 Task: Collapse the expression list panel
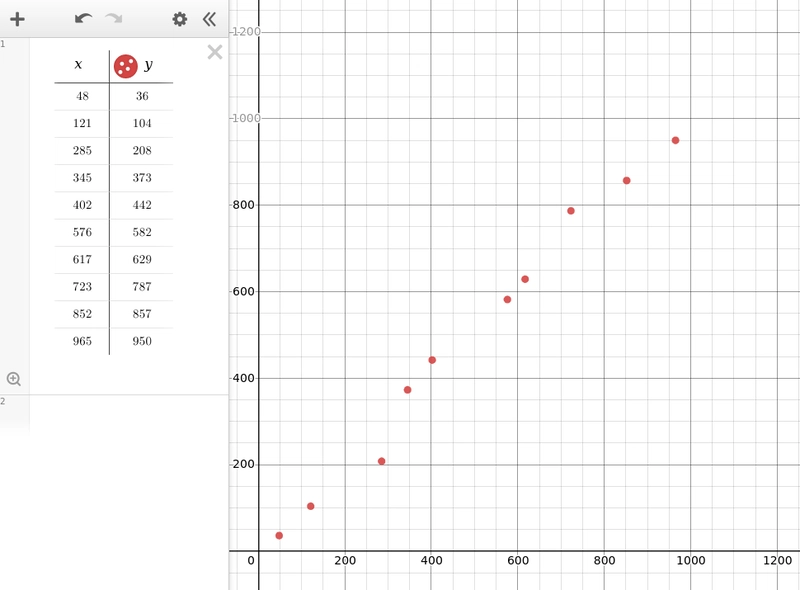(209, 19)
